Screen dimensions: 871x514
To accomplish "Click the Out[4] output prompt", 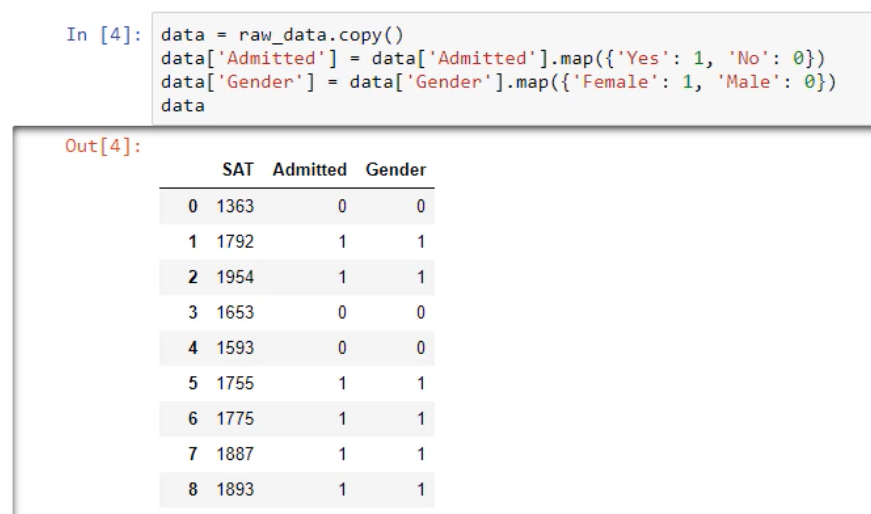I will [x=104, y=148].
